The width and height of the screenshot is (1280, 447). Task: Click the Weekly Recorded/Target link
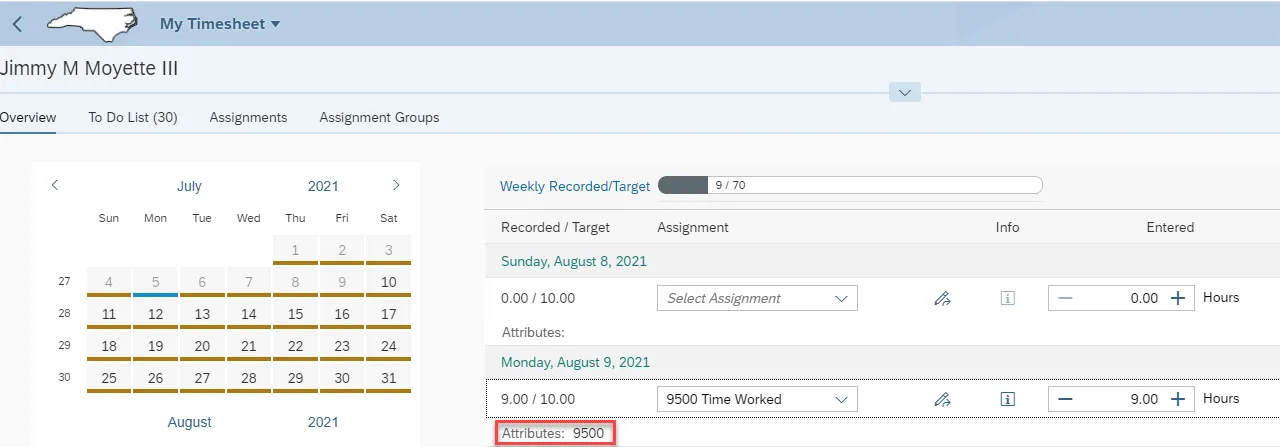(575, 186)
